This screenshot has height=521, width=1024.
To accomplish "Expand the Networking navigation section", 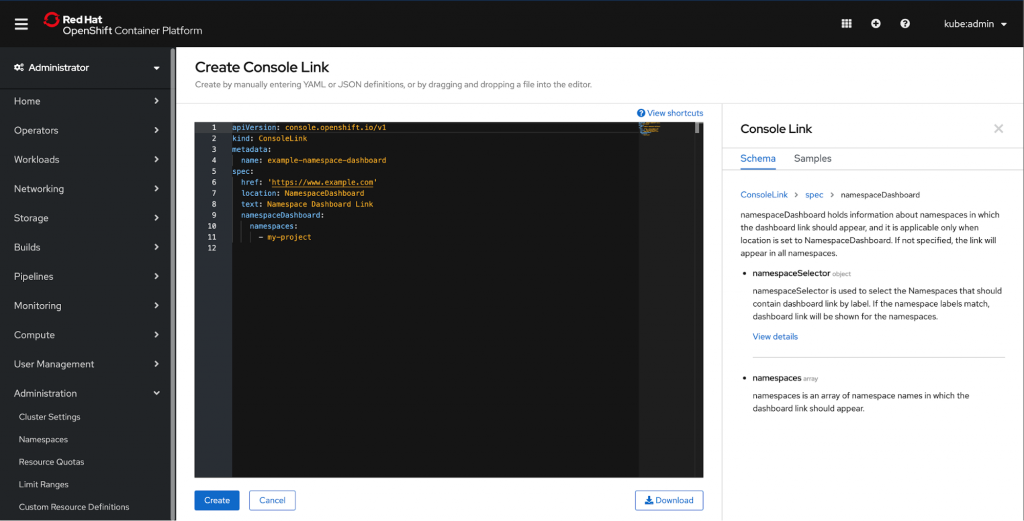I will click(87, 188).
